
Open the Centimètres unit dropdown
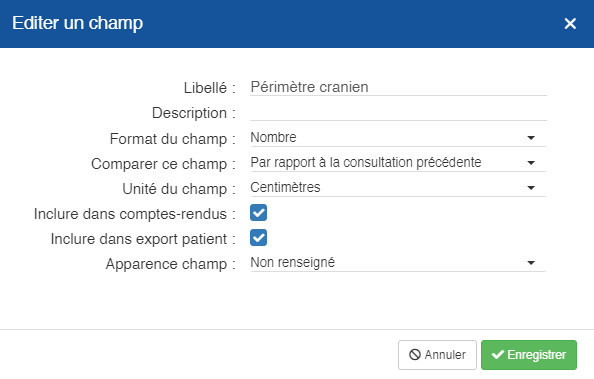pyautogui.click(x=398, y=188)
